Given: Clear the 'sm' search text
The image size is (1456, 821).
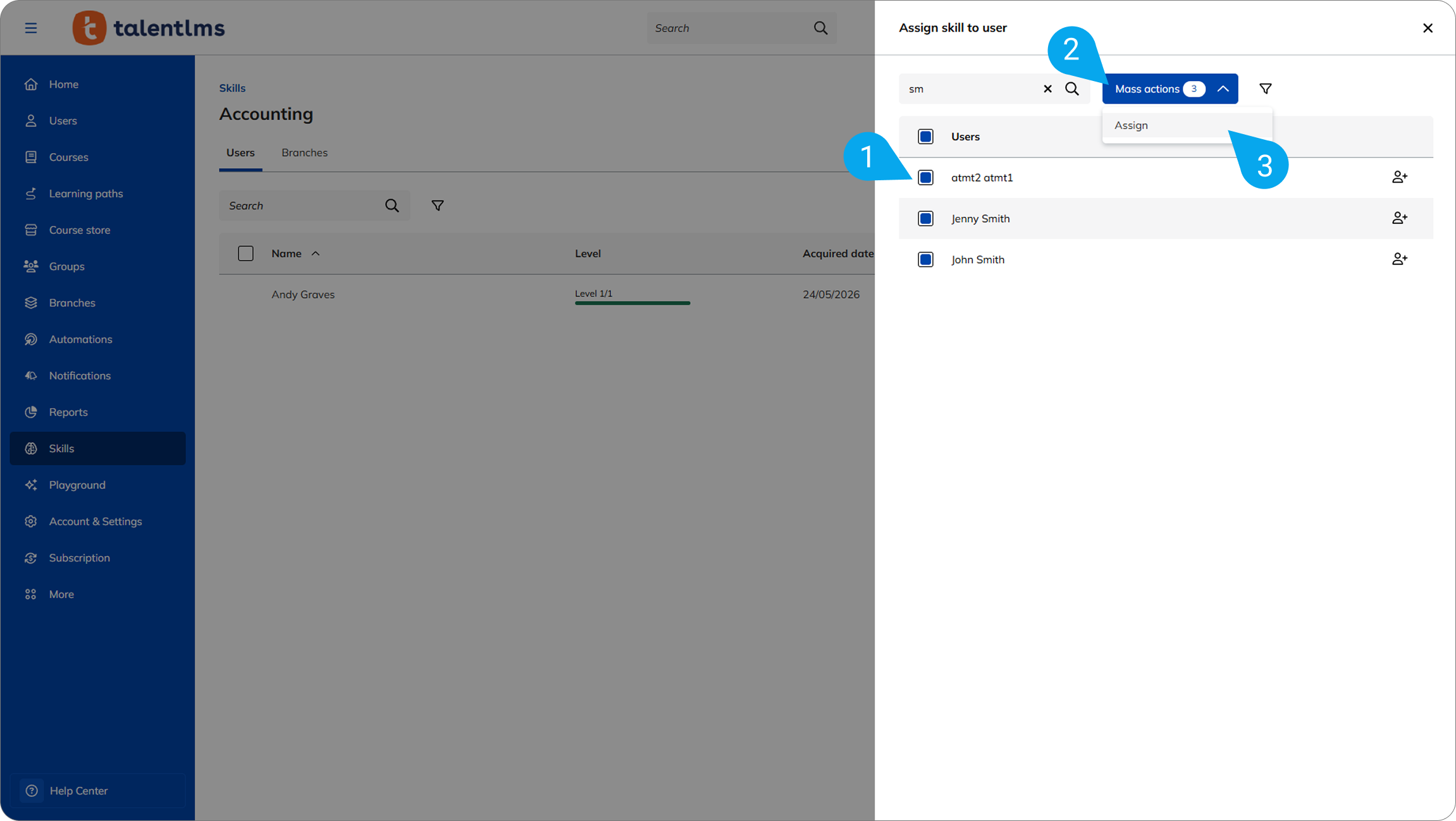Looking at the screenshot, I should 1047,89.
